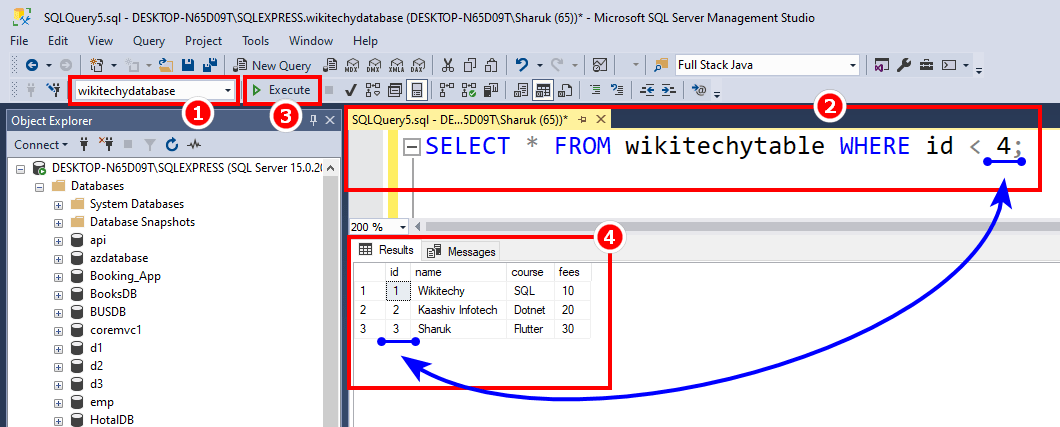The image size is (1060, 427).
Task: Switch to the Results tab
Action: point(385,250)
